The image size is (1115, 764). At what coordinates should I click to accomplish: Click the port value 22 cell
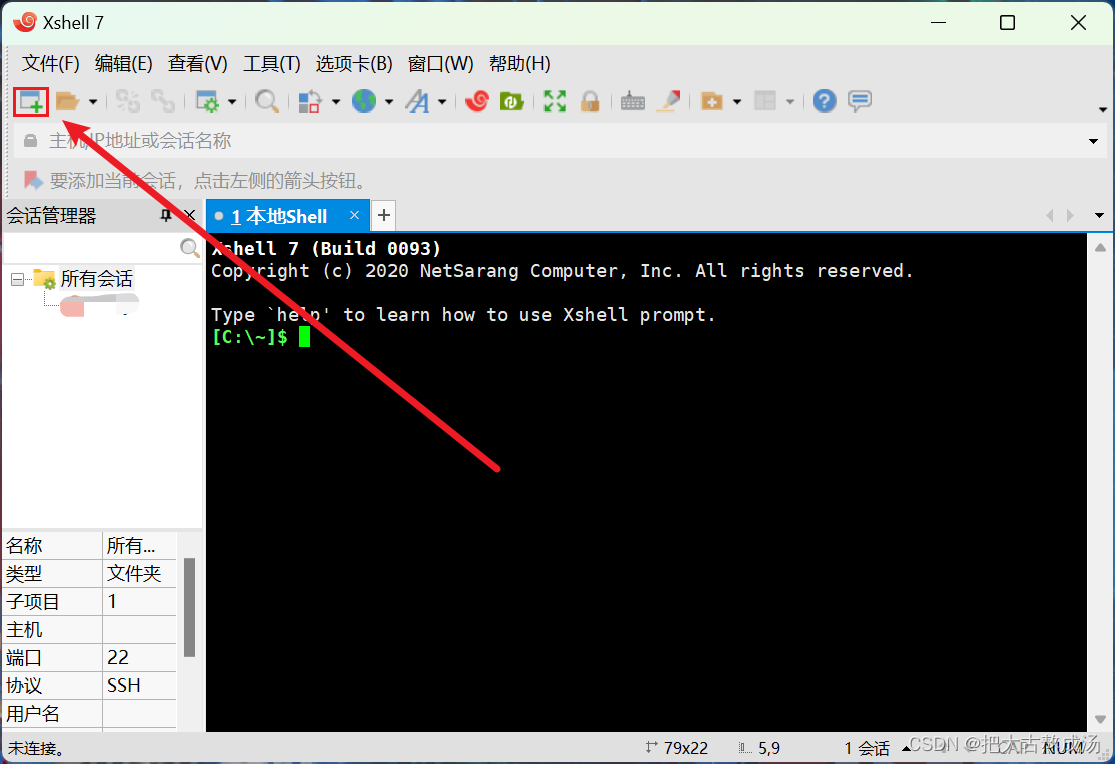(x=139, y=657)
